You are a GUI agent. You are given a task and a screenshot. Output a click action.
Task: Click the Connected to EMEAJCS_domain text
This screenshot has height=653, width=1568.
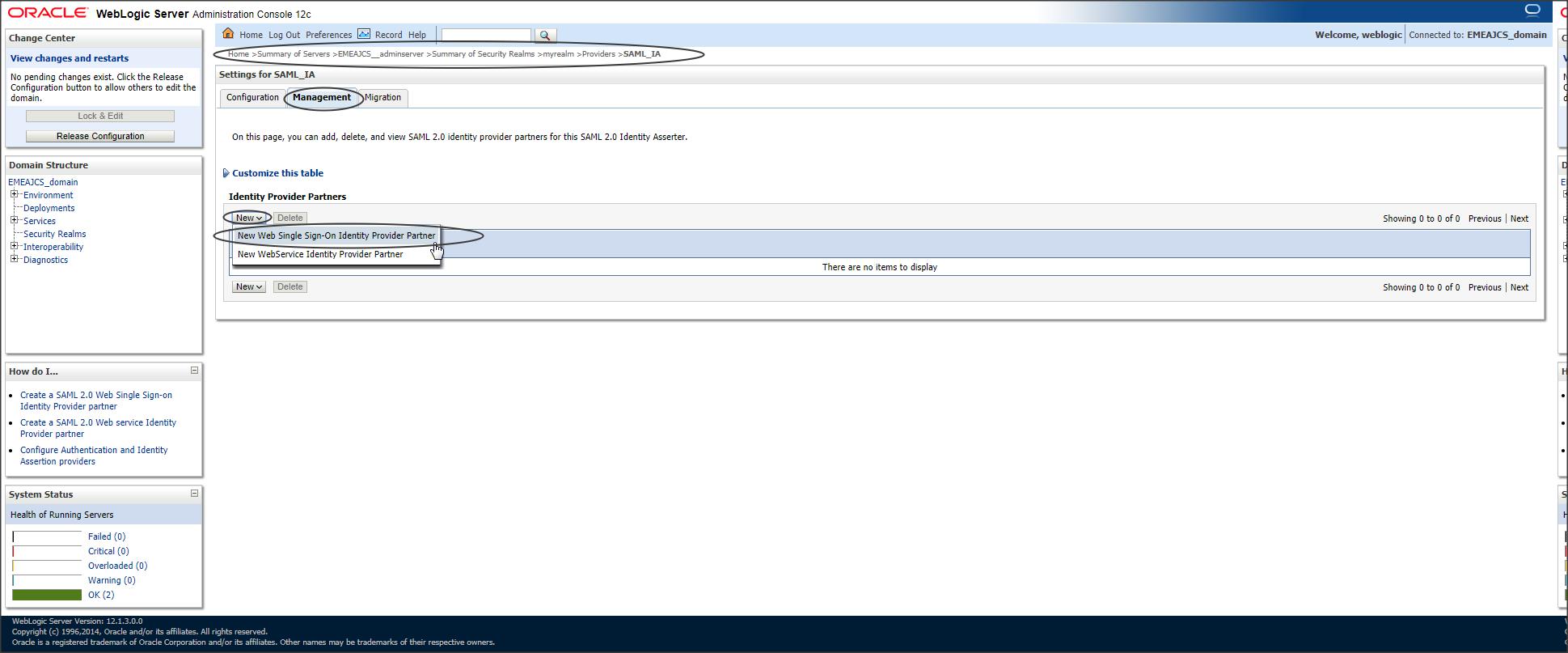pos(1477,35)
